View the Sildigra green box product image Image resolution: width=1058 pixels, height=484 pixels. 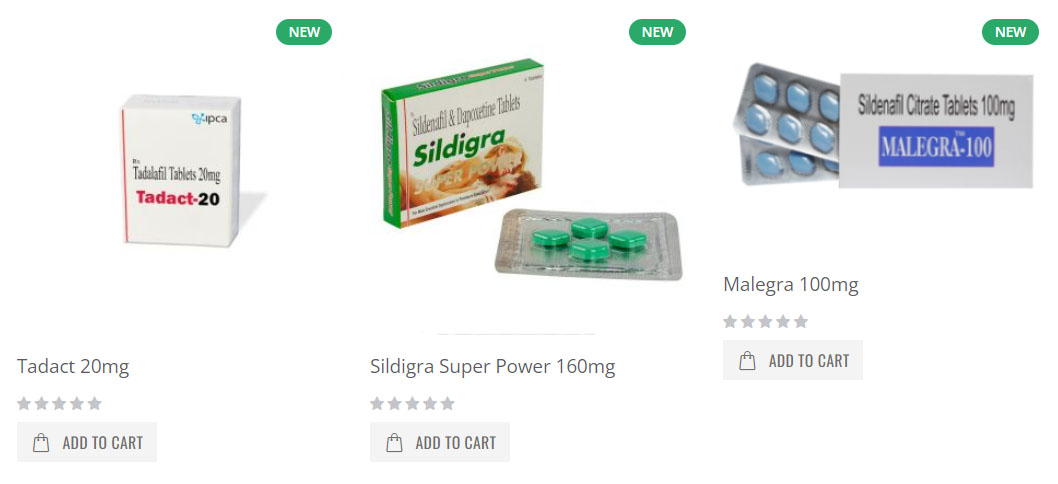530,170
